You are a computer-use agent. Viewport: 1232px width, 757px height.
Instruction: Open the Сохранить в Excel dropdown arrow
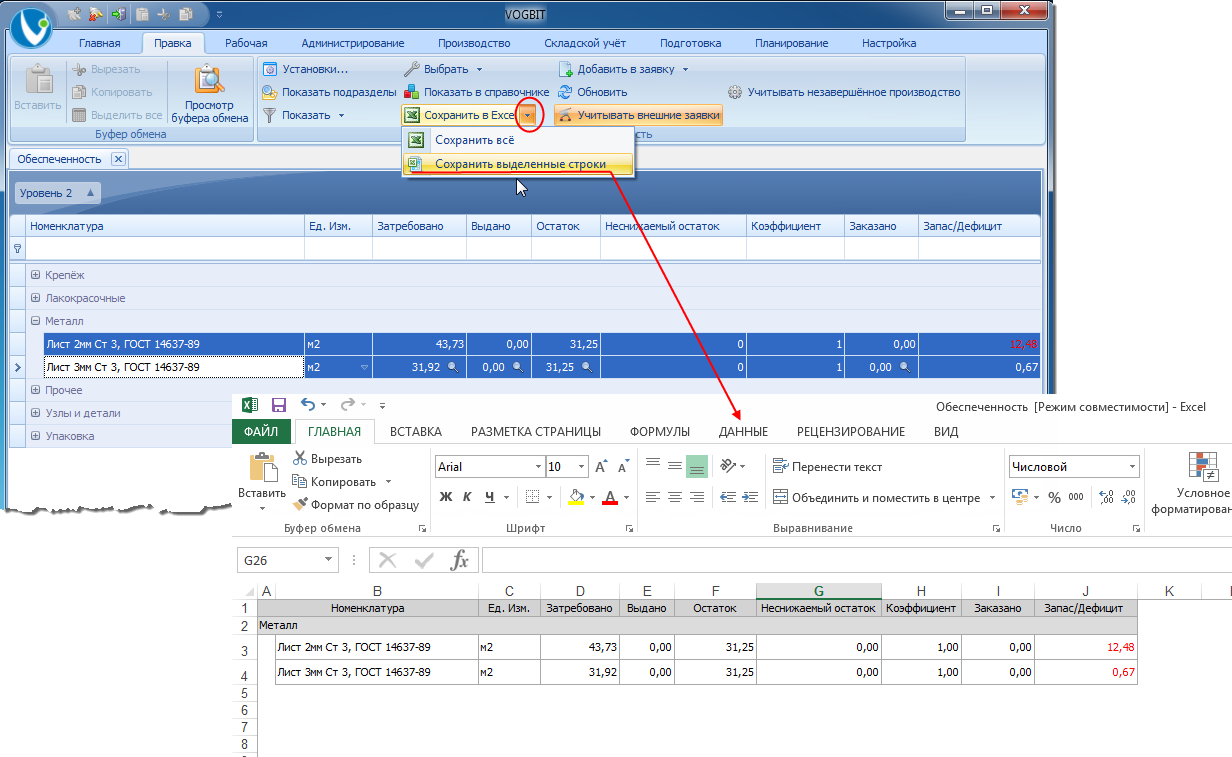click(528, 115)
